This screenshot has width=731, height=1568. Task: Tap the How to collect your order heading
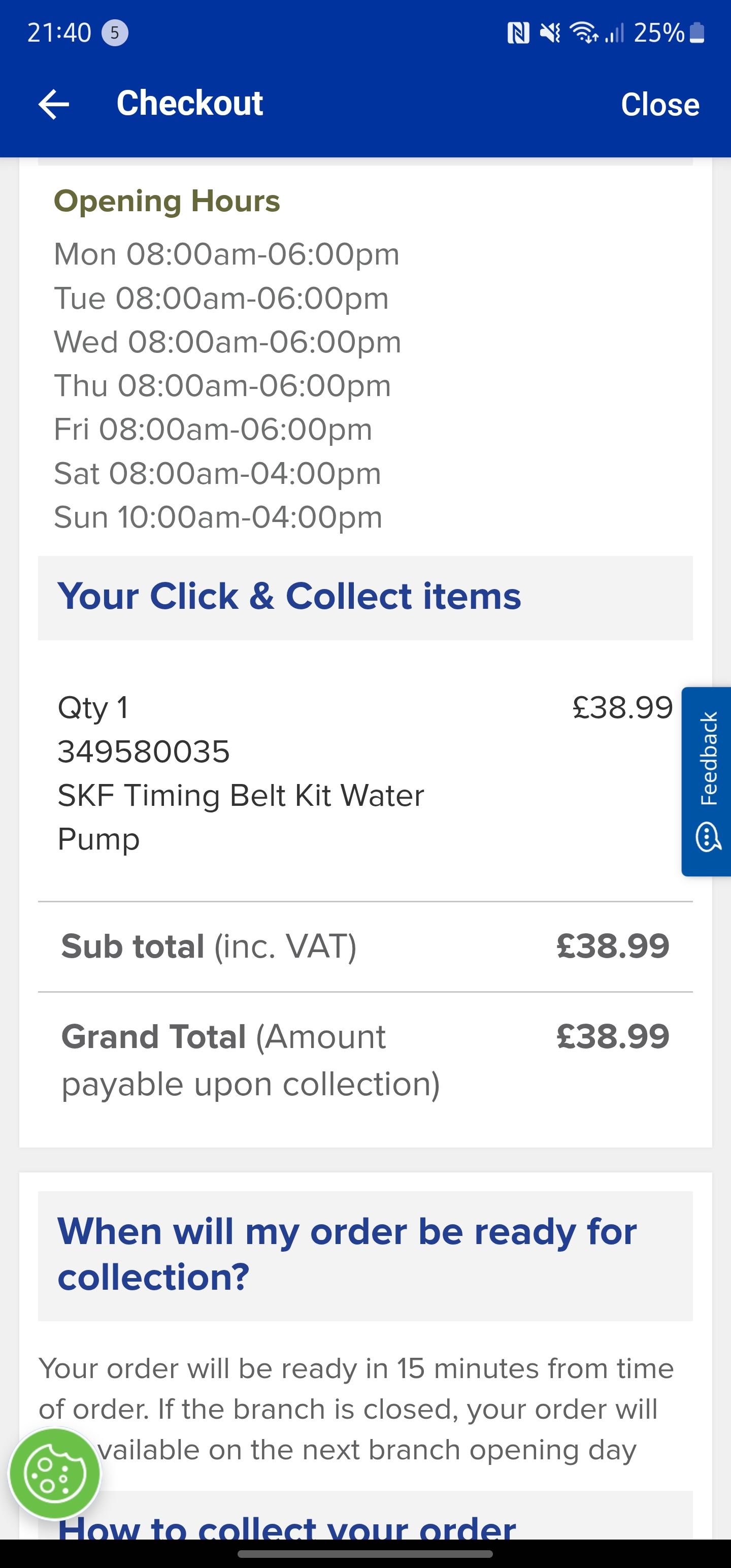[287, 1526]
